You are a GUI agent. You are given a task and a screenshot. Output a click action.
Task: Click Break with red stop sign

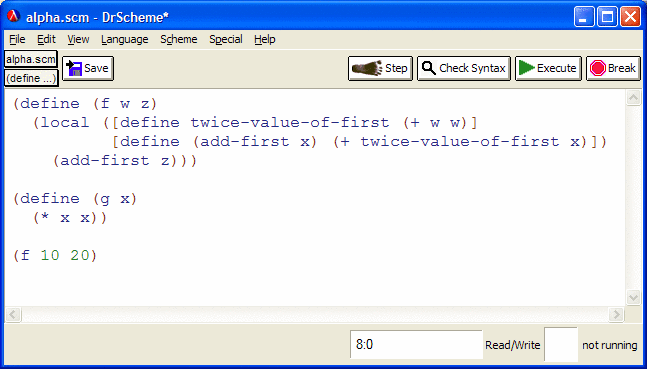[613, 68]
